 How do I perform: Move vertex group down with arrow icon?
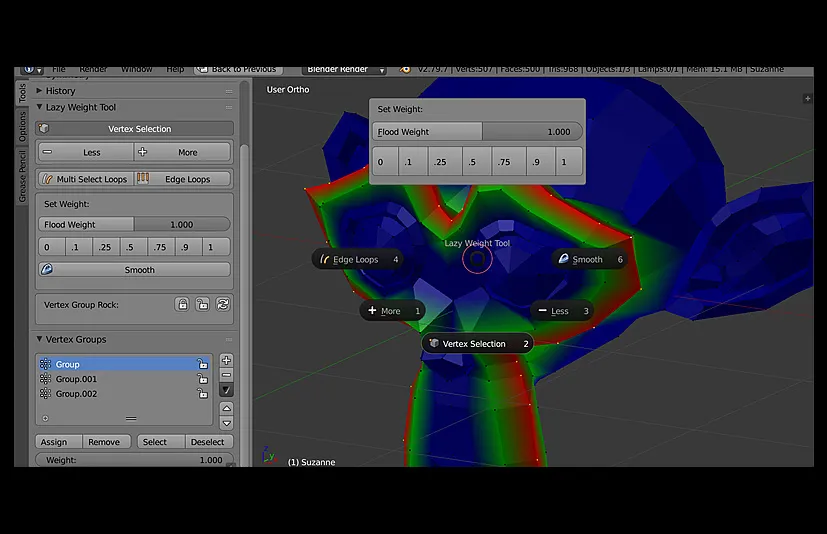click(226, 423)
